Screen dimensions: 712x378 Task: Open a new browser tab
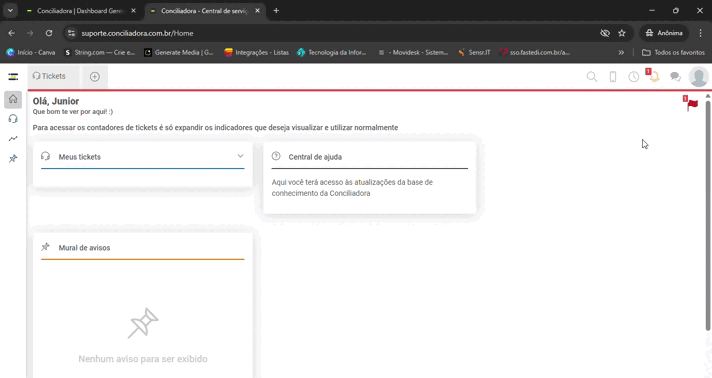point(276,10)
